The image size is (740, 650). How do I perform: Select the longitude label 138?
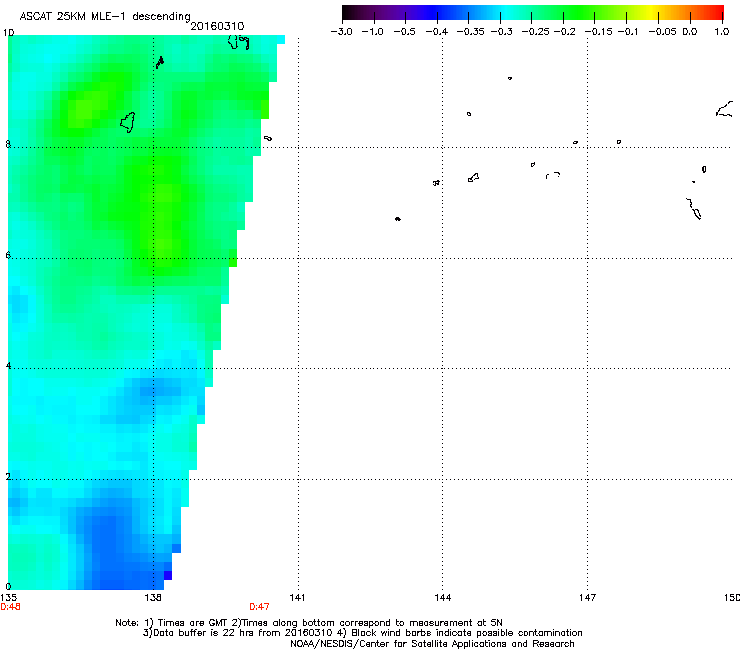[153, 598]
